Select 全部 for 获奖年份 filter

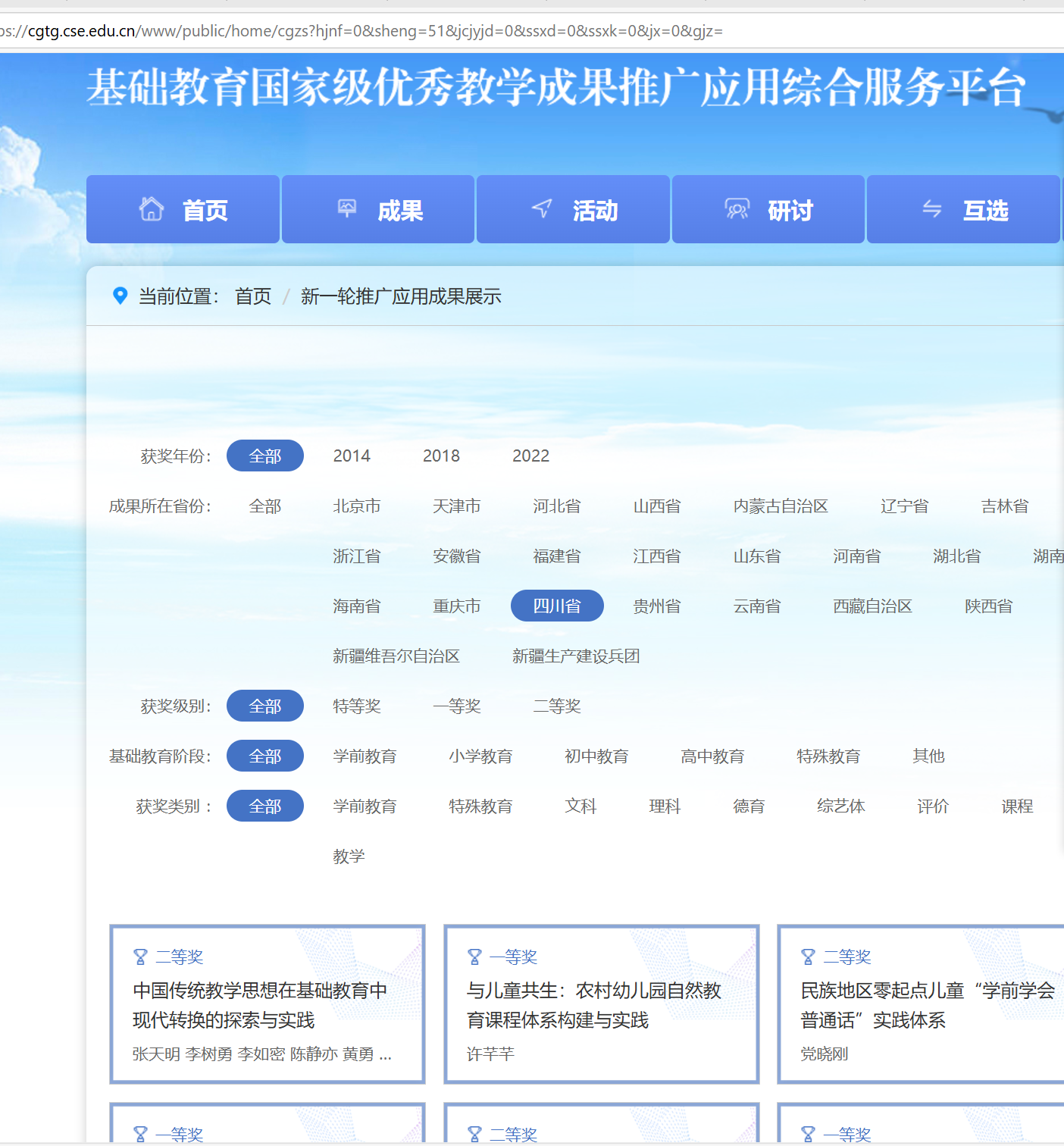coord(265,456)
